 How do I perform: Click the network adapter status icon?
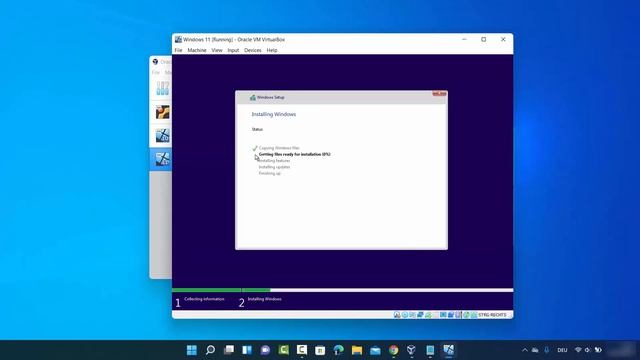pyautogui.click(x=420, y=315)
